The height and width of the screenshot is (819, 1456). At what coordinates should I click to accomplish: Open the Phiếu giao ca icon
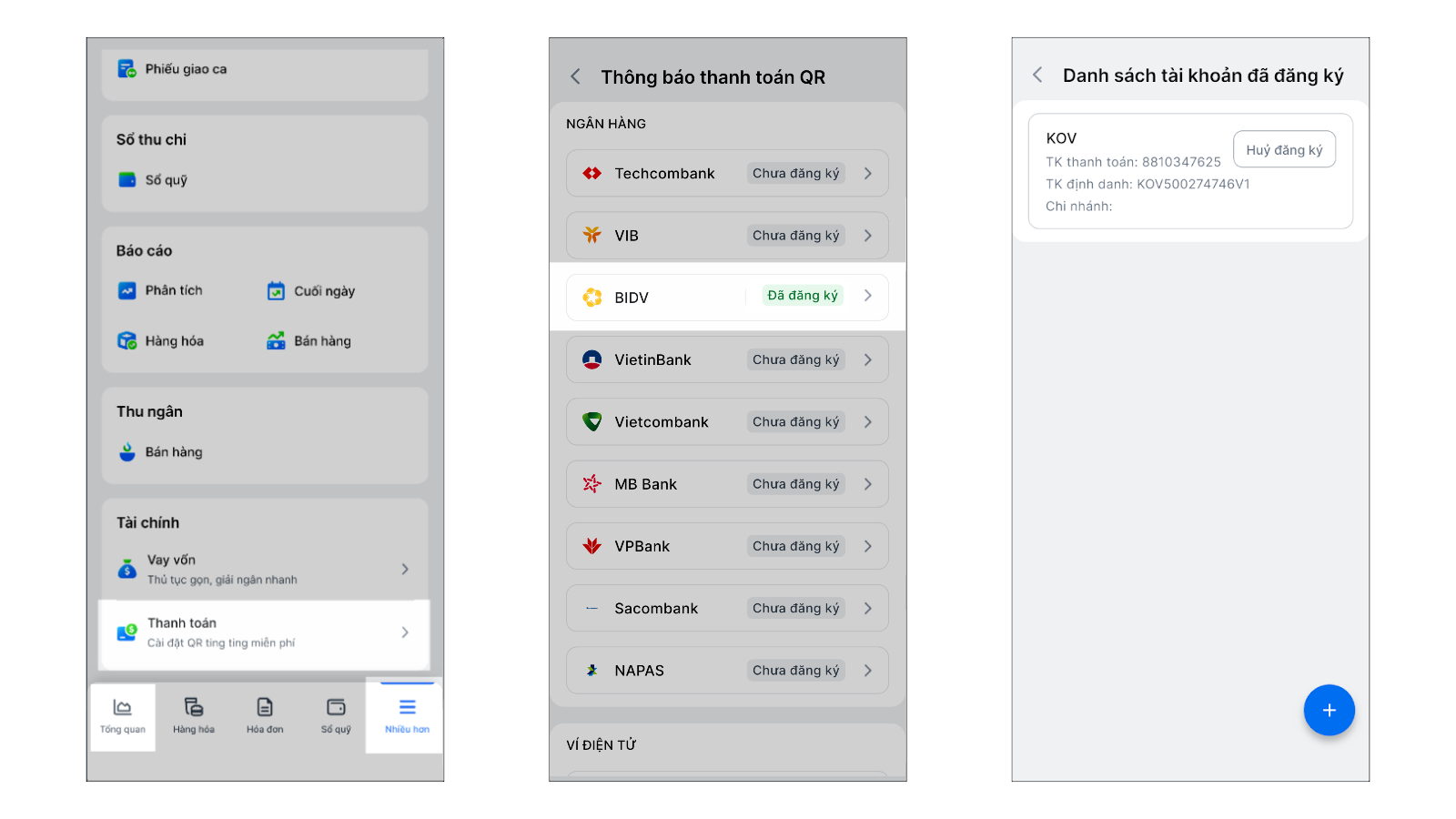127,69
